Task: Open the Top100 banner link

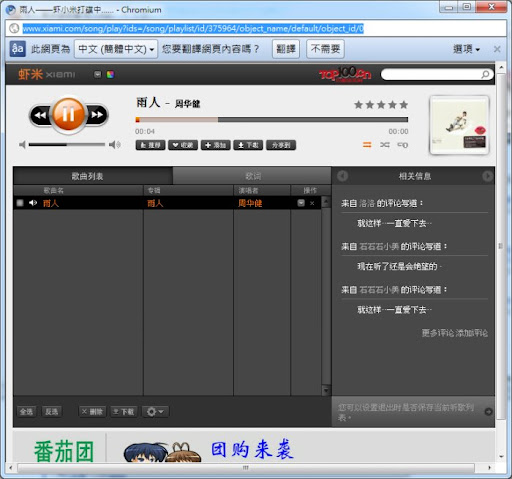Action: pyautogui.click(x=345, y=74)
